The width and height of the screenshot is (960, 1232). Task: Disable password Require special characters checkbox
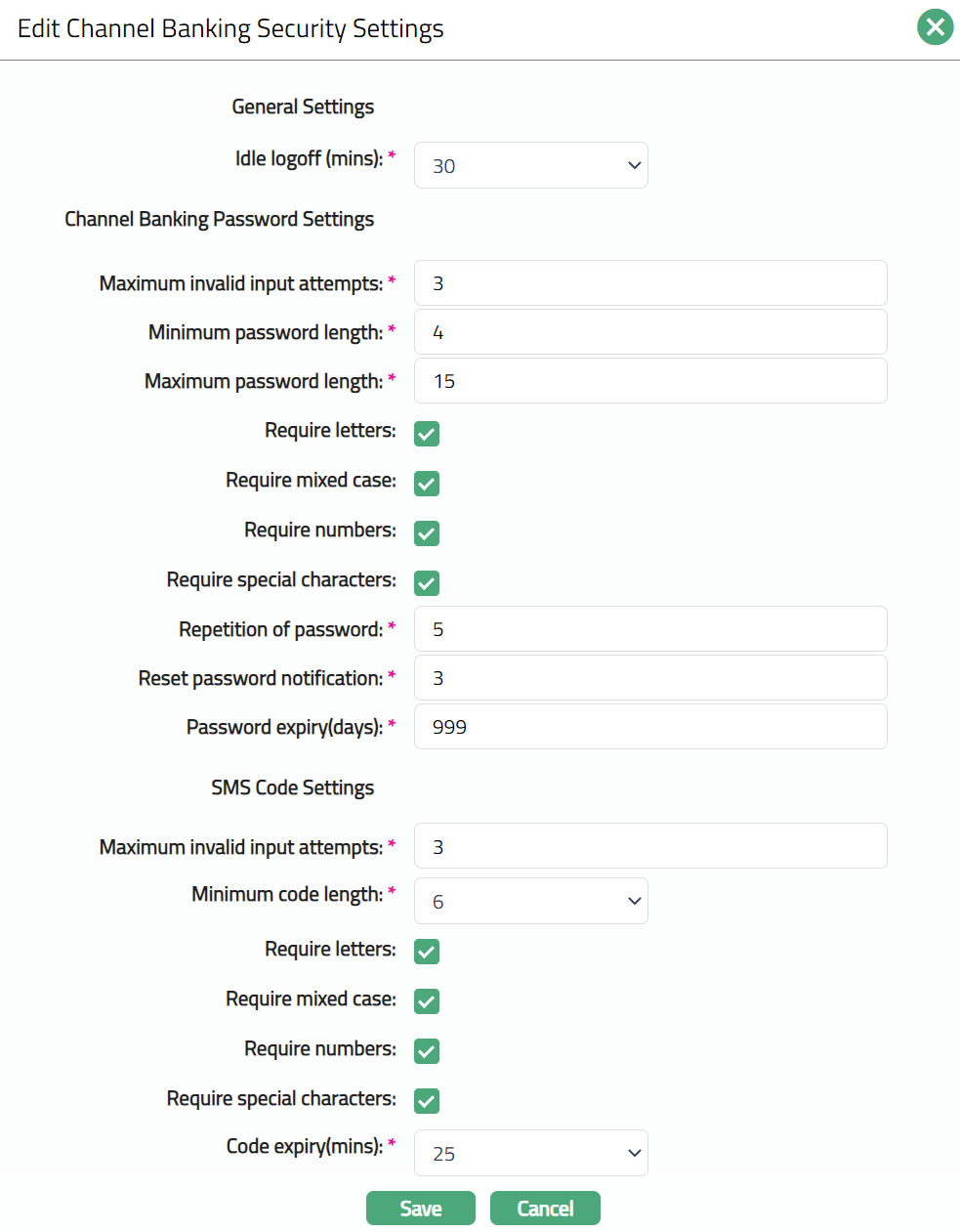pyautogui.click(x=427, y=583)
